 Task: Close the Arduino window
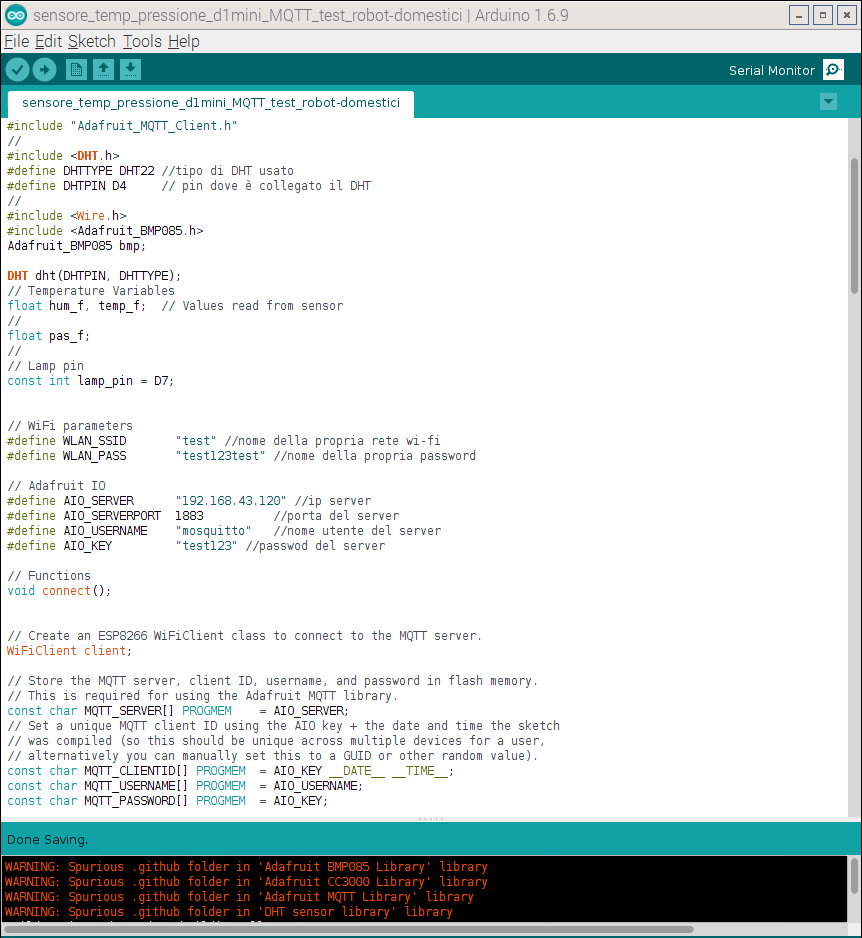pos(847,16)
